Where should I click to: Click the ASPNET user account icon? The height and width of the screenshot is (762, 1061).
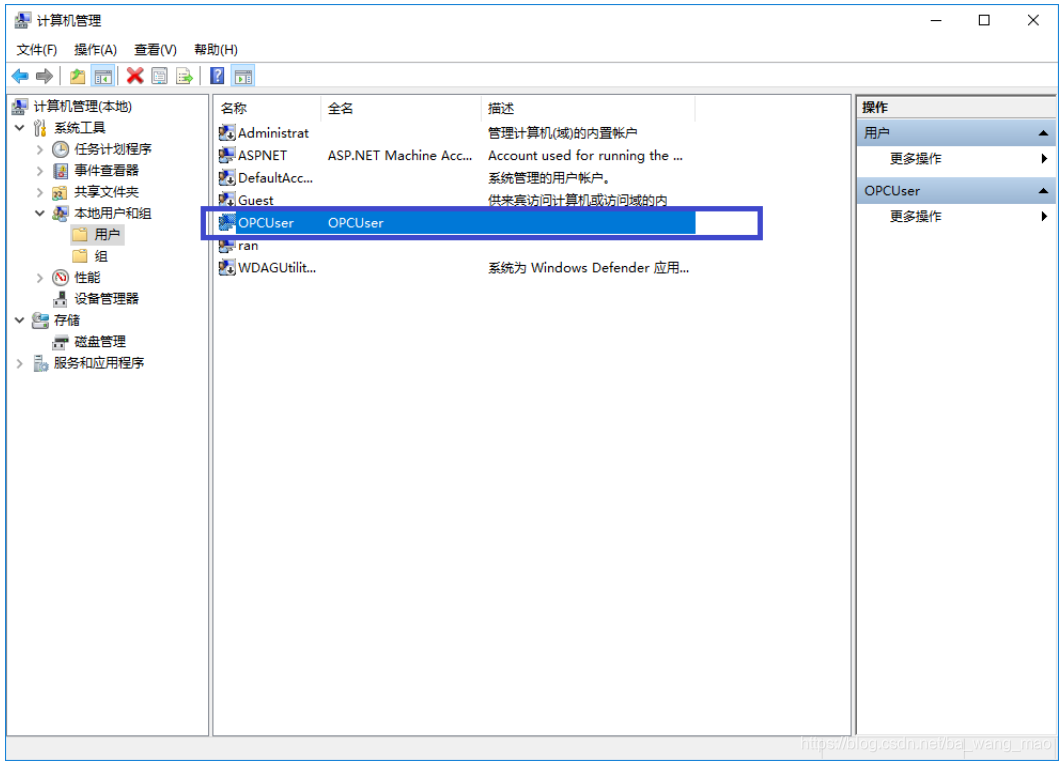click(227, 156)
